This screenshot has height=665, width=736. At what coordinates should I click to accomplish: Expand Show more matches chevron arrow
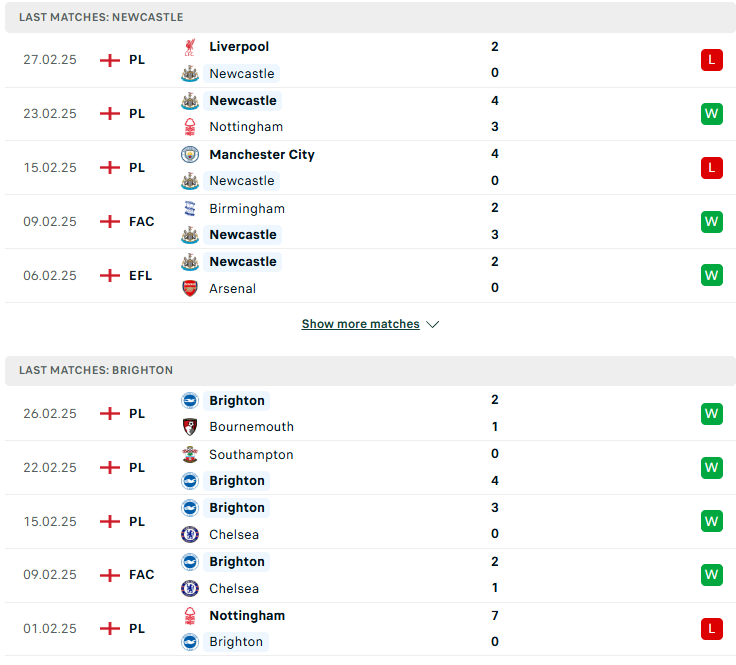click(432, 324)
